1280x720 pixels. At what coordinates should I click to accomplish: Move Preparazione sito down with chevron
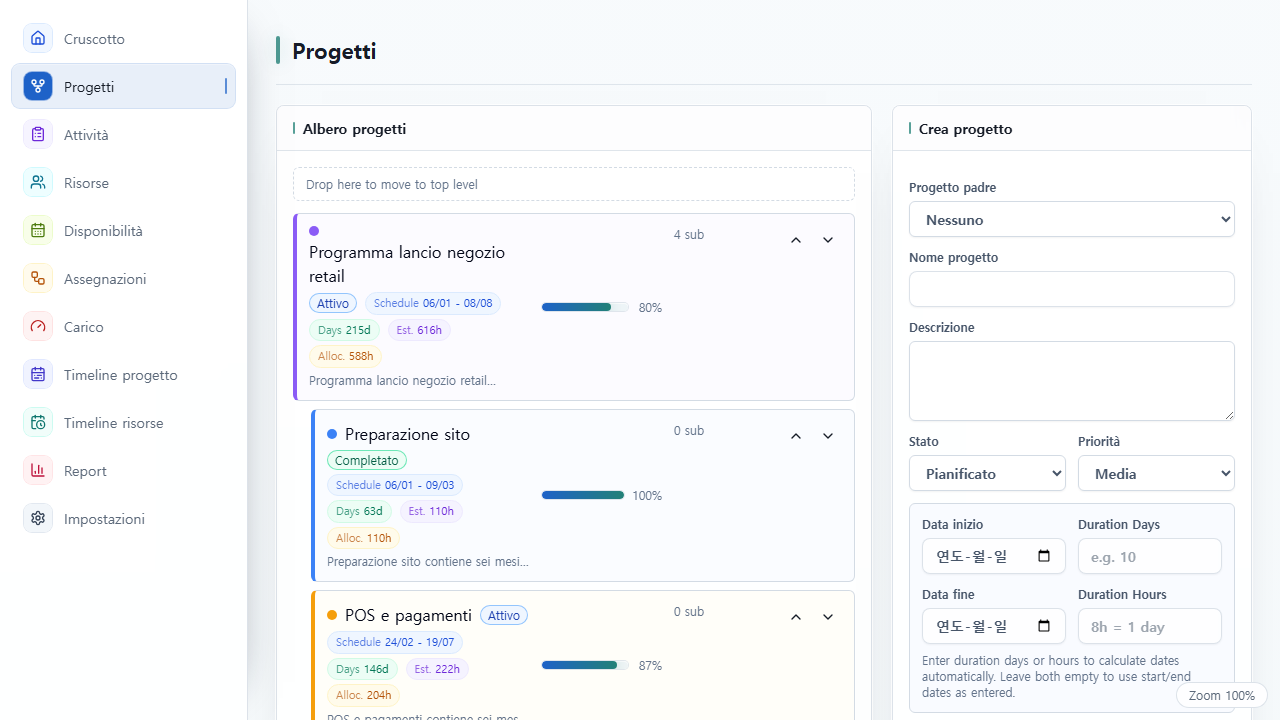[x=828, y=436]
